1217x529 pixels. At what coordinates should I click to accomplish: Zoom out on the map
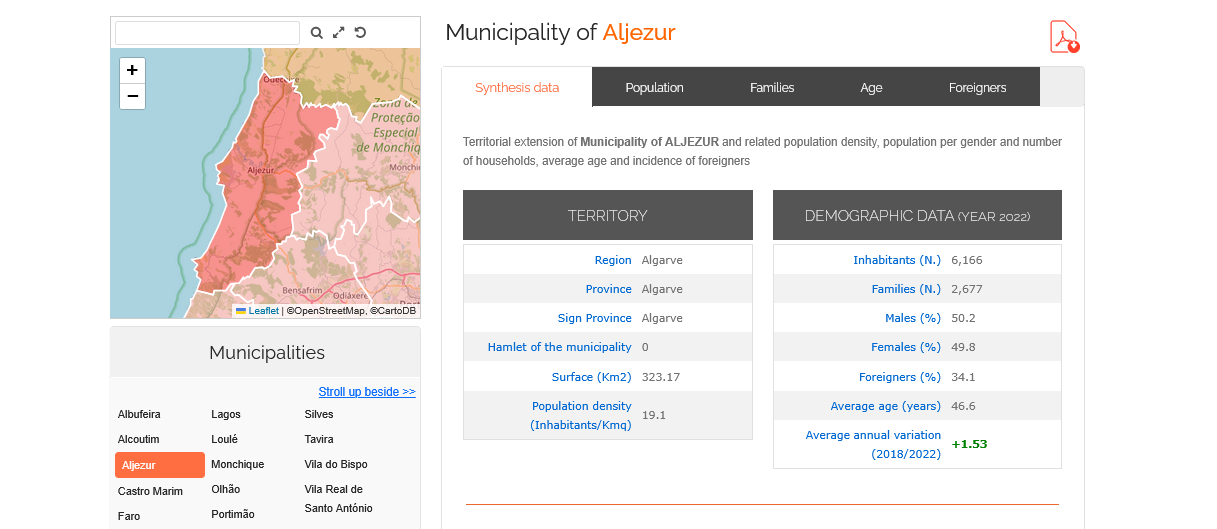click(x=132, y=97)
